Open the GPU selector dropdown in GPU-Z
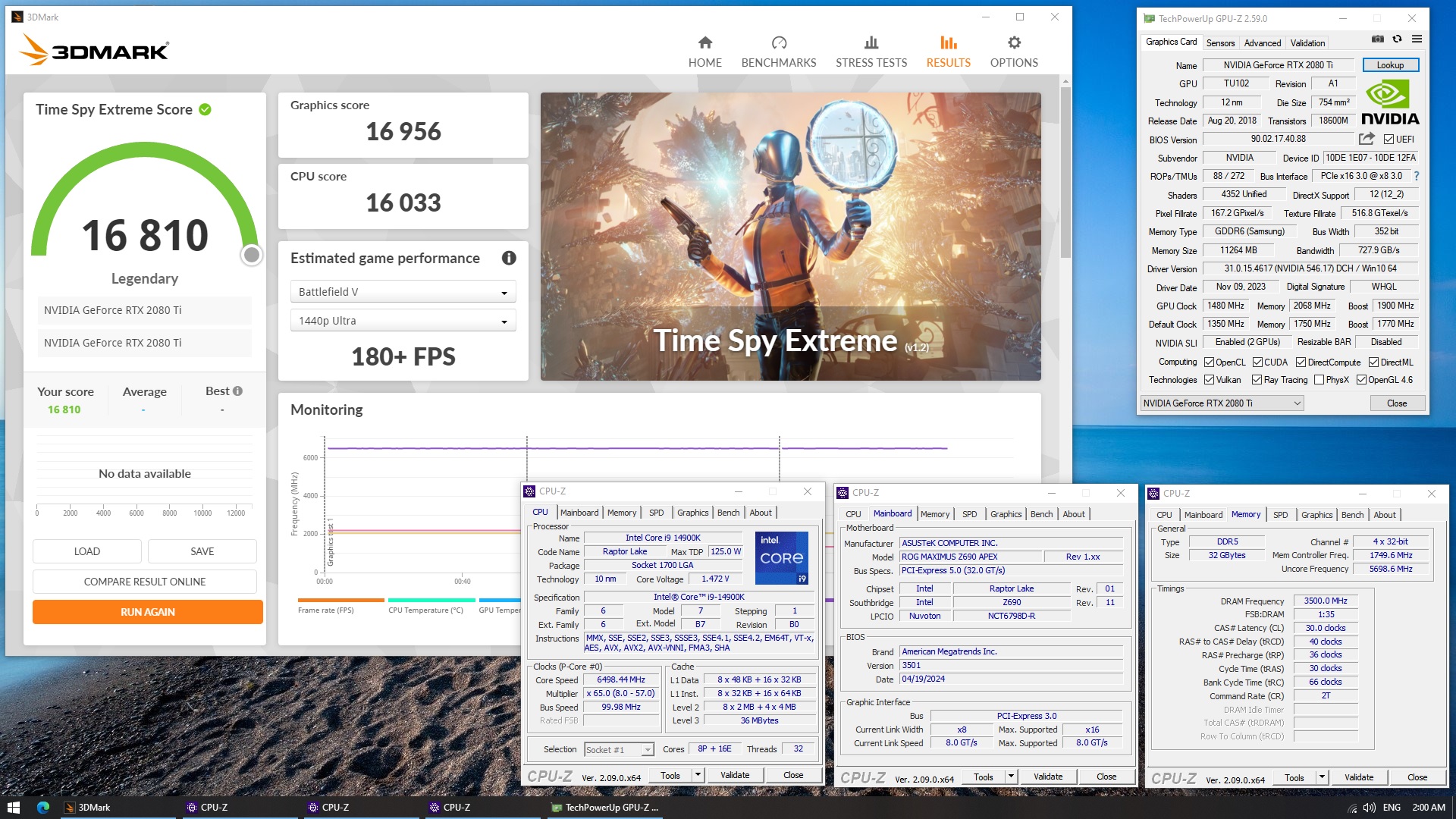The image size is (1456, 819). click(1222, 403)
